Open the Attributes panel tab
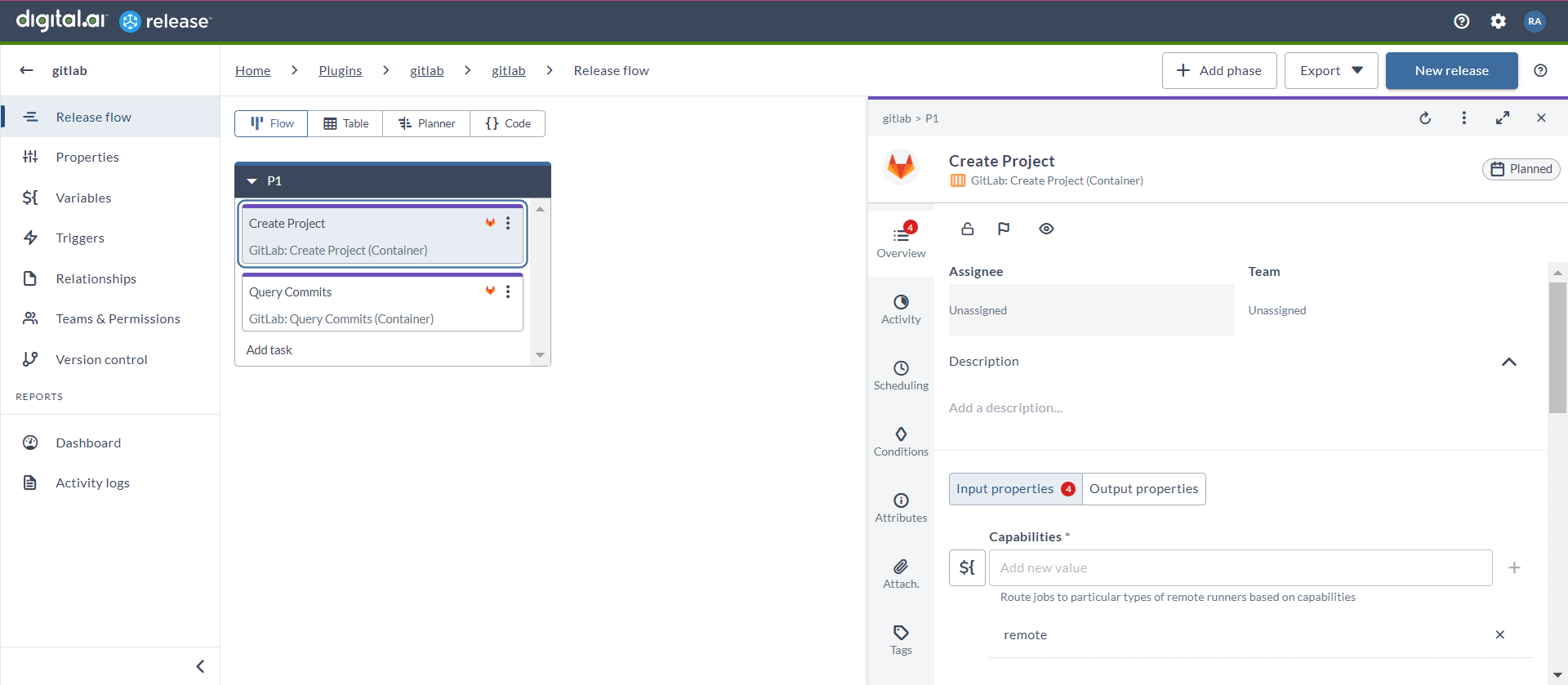 pyautogui.click(x=901, y=508)
